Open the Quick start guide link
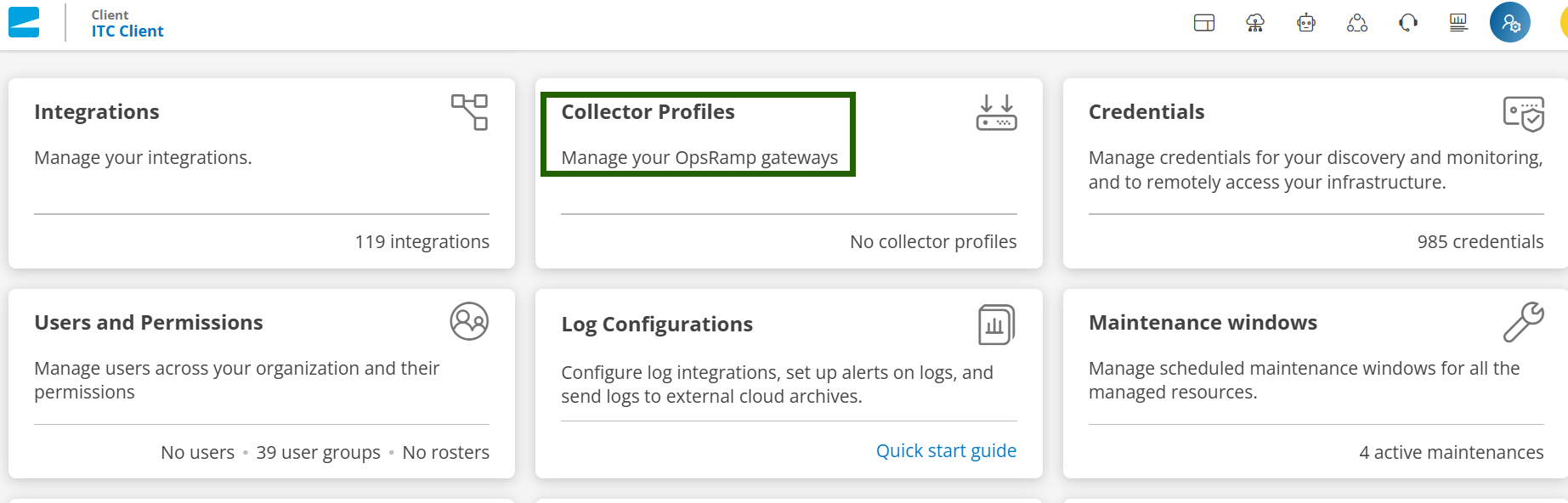Viewport: 1568px width, 503px height. coord(946,451)
